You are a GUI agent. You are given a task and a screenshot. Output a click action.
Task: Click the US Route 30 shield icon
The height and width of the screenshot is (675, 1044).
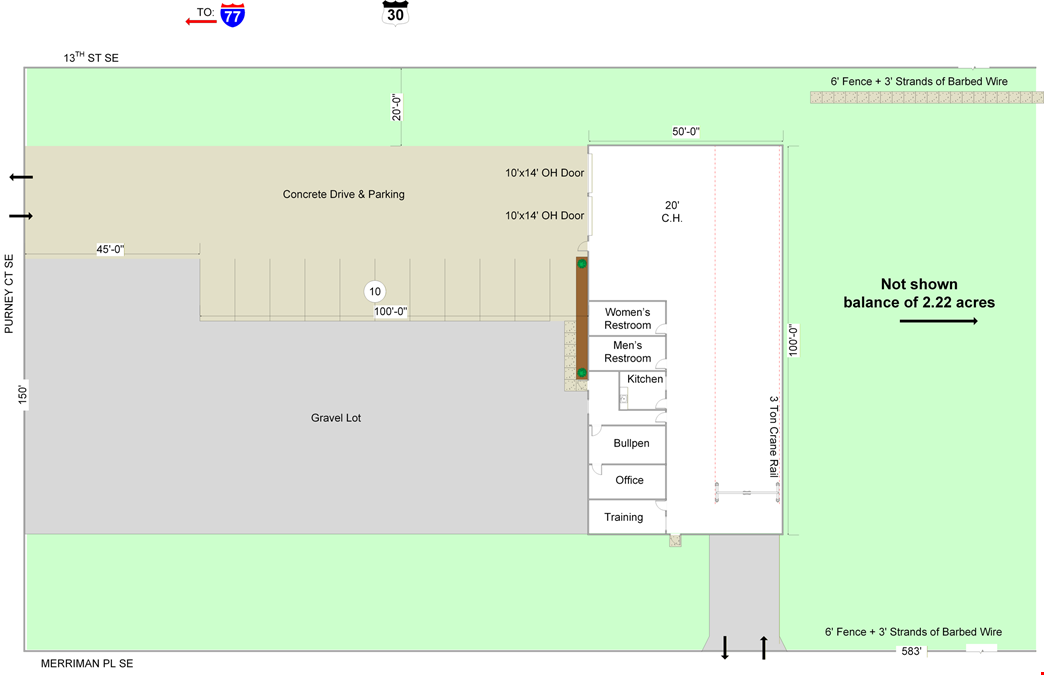click(x=395, y=13)
